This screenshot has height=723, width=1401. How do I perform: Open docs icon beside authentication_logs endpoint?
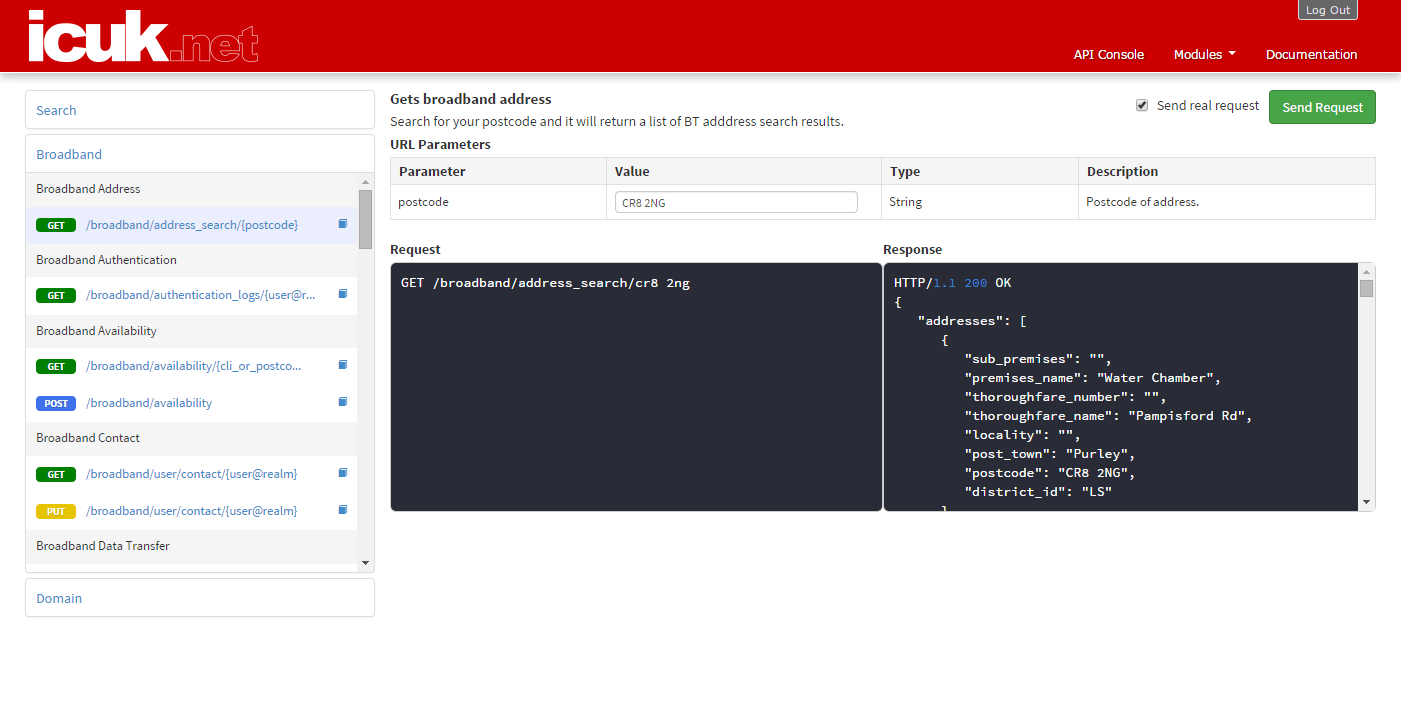(342, 294)
